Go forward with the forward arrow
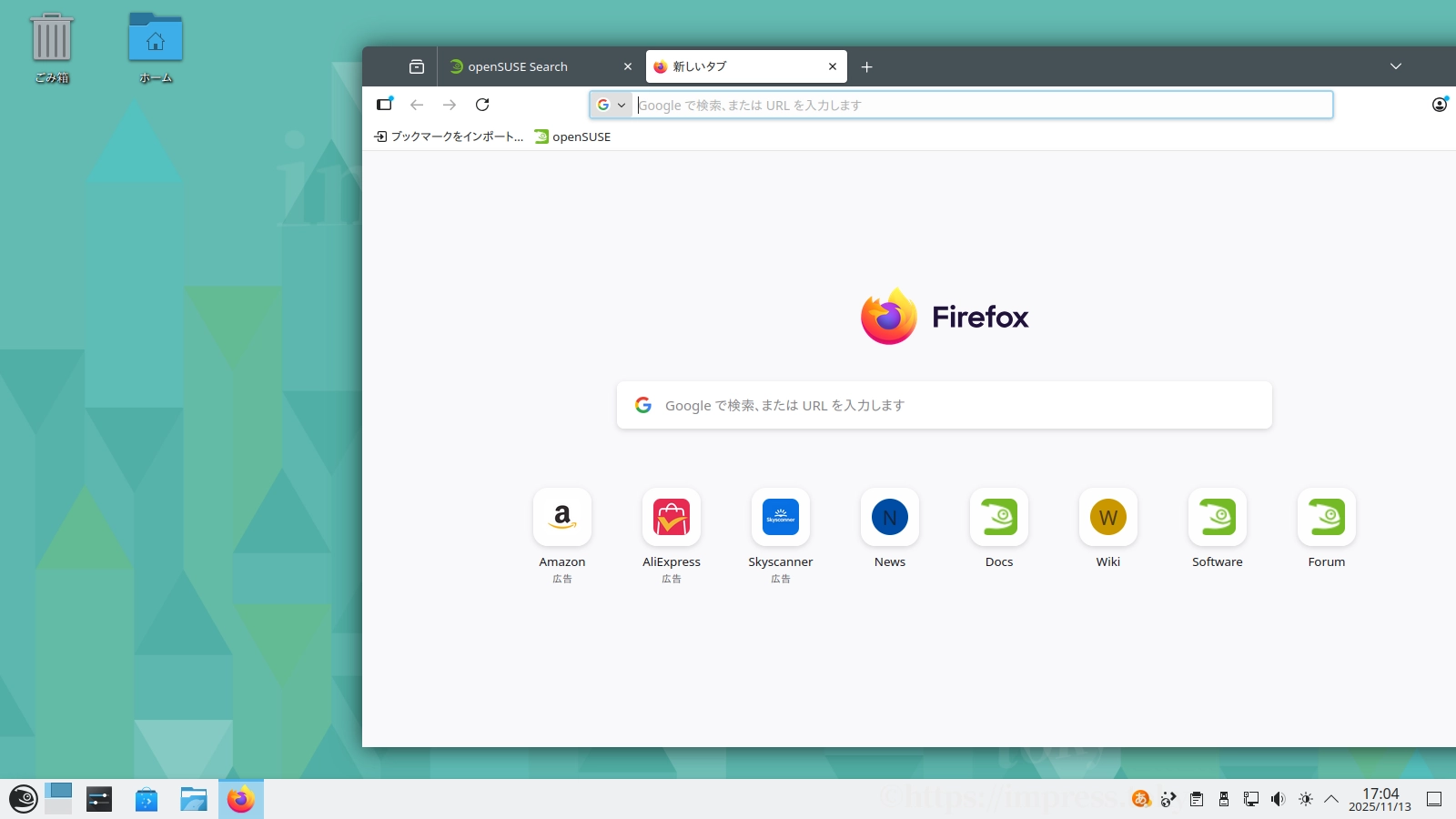Viewport: 1456px width, 819px height. pyautogui.click(x=450, y=105)
